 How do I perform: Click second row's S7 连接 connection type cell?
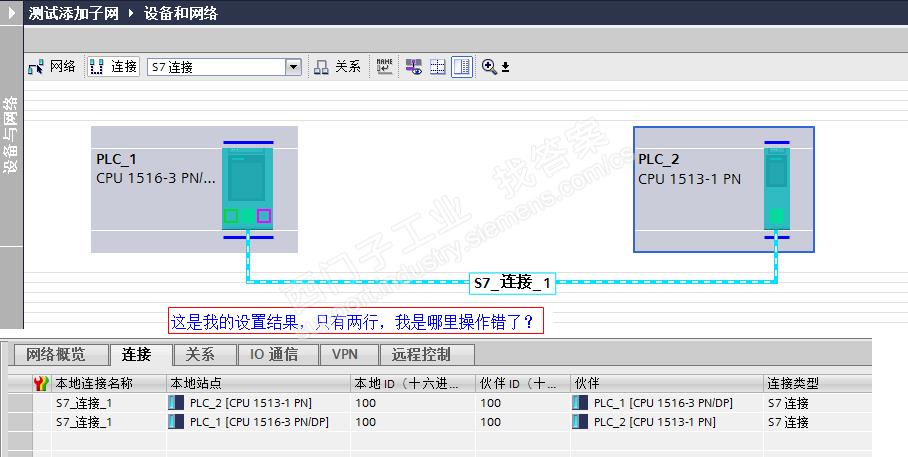(817, 422)
